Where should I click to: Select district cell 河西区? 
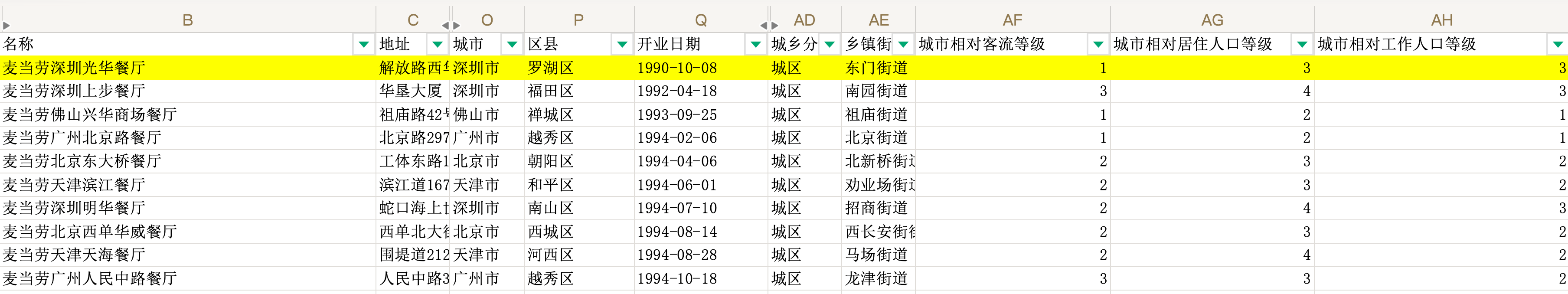click(579, 255)
